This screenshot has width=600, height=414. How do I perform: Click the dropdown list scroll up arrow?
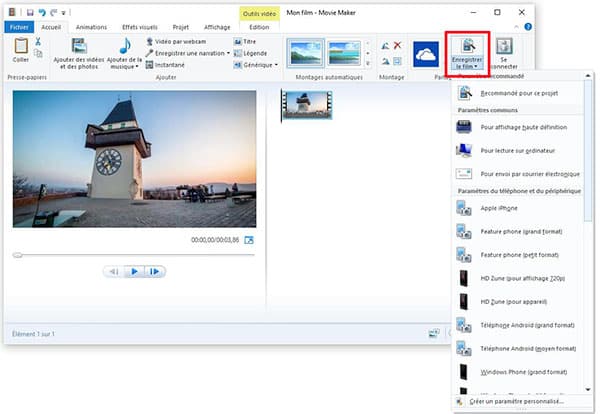(588, 76)
